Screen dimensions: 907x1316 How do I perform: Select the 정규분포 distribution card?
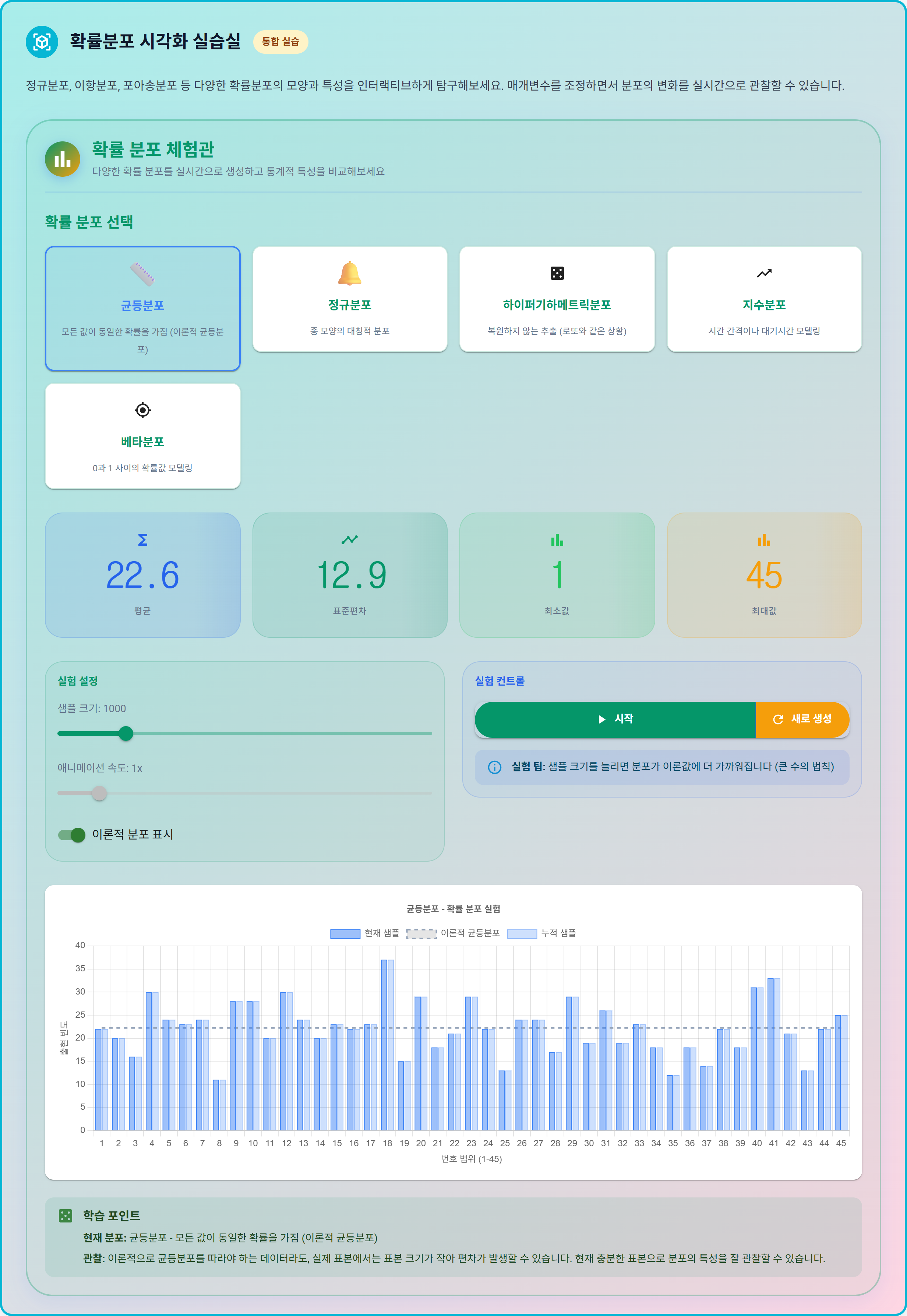pyautogui.click(x=349, y=299)
